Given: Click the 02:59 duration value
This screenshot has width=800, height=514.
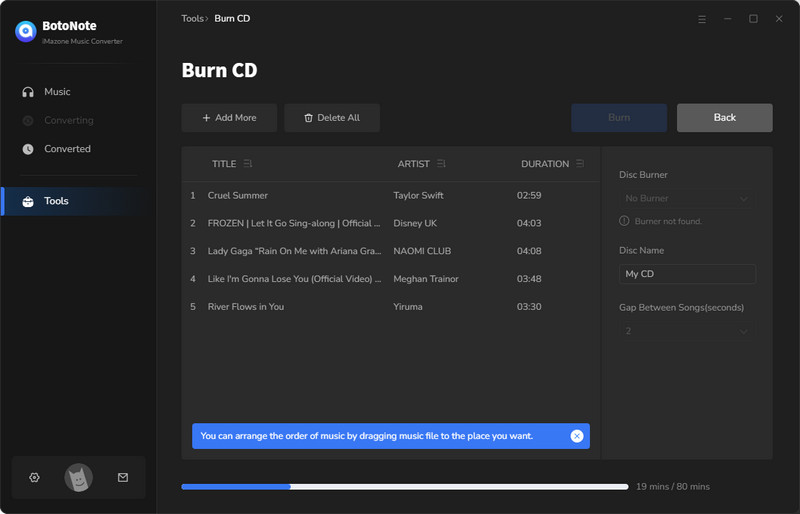Looking at the screenshot, I should pyautogui.click(x=529, y=195).
